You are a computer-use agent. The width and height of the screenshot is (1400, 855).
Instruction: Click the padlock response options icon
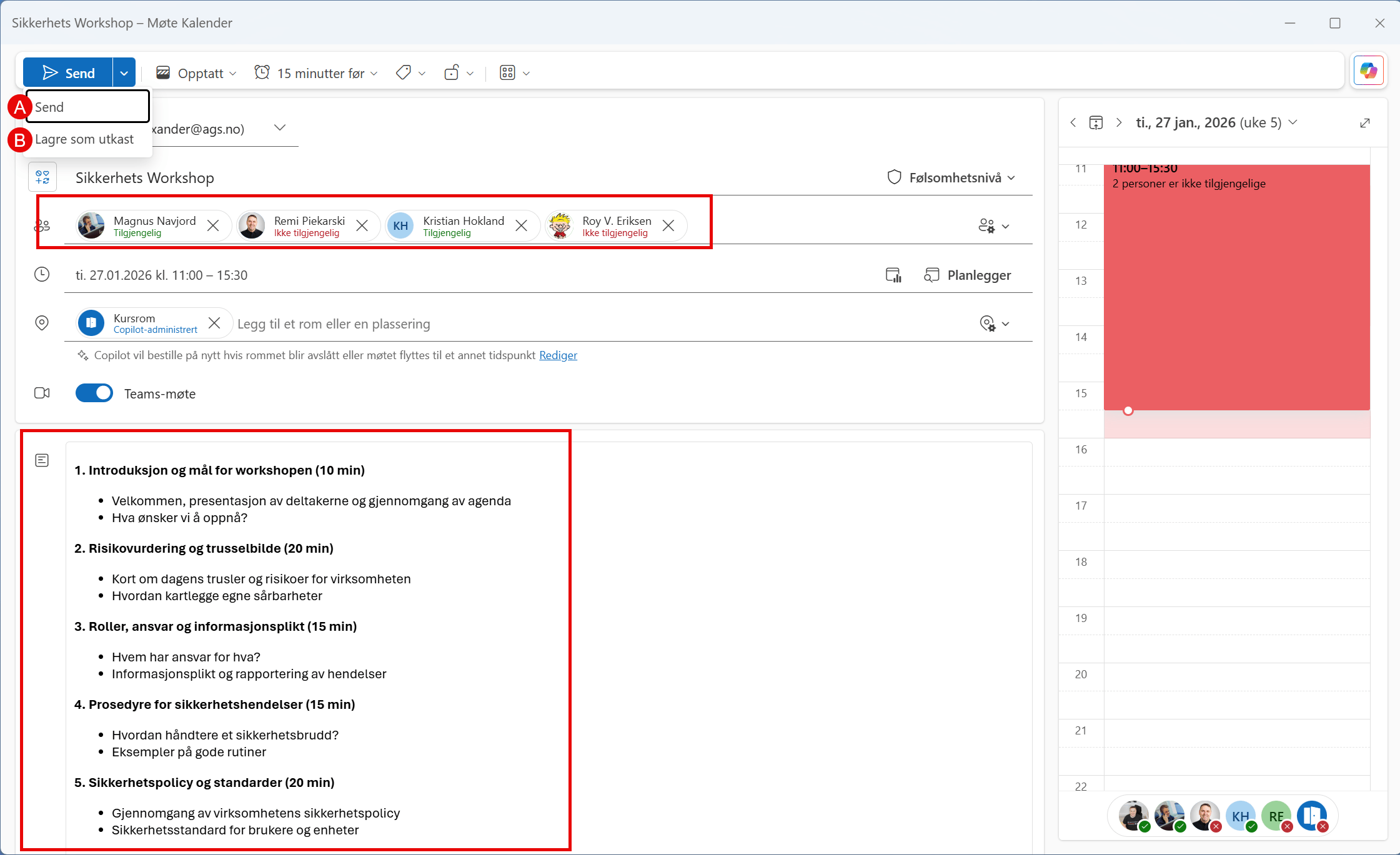452,72
